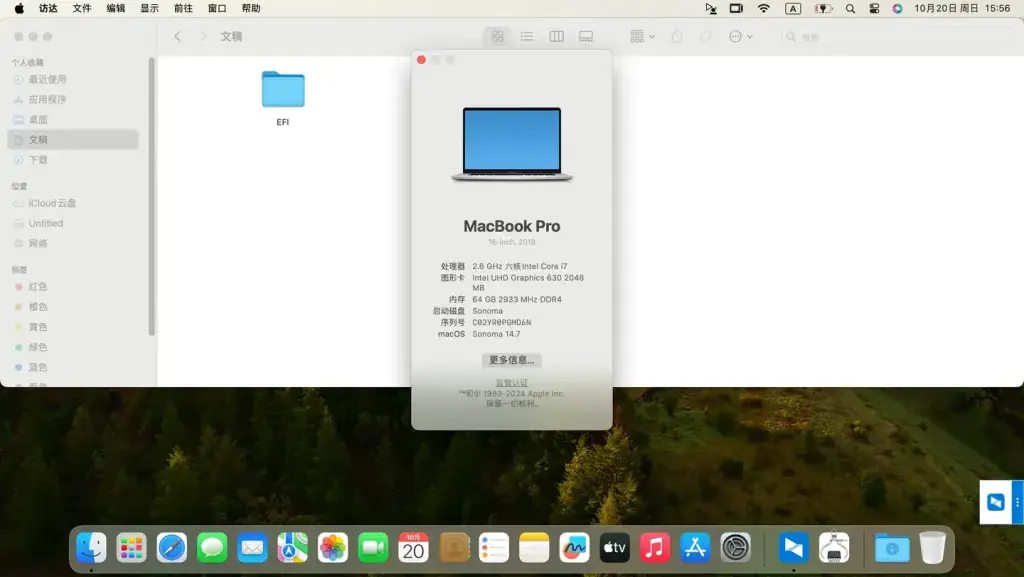
Task: Switch Finder to list view
Action: pos(526,37)
